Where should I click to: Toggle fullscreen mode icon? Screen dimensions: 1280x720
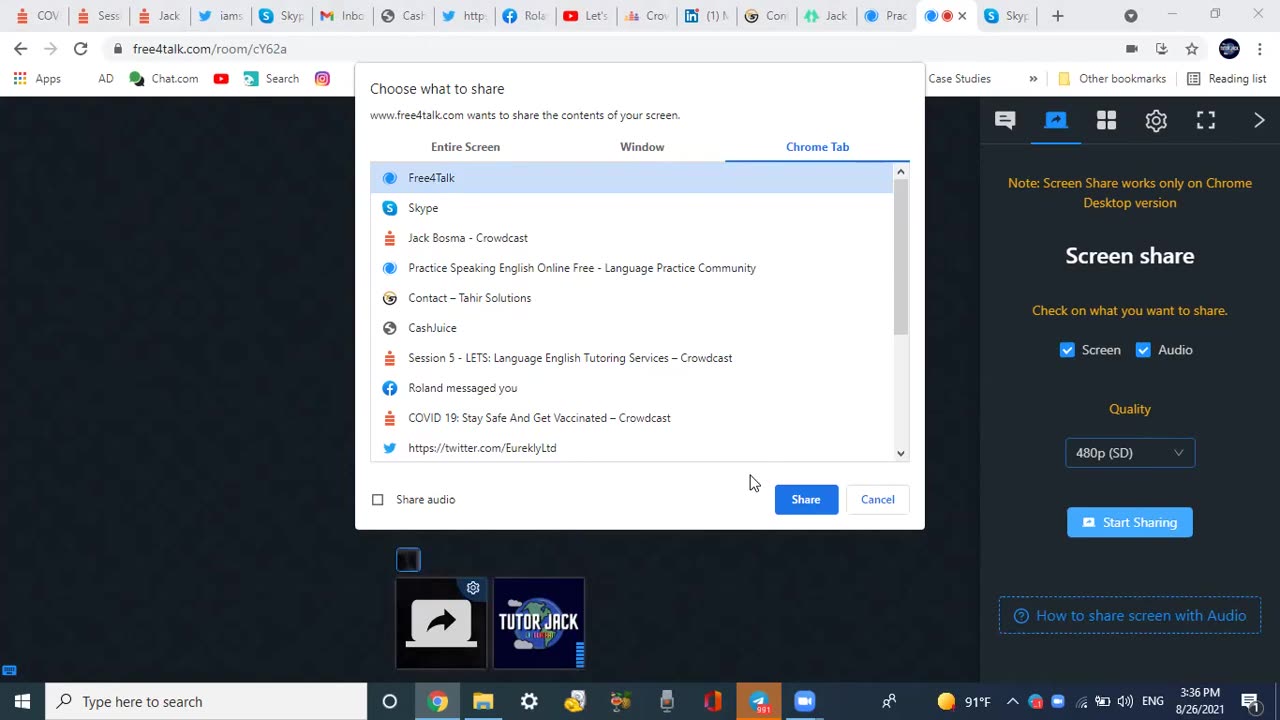tap(1206, 120)
